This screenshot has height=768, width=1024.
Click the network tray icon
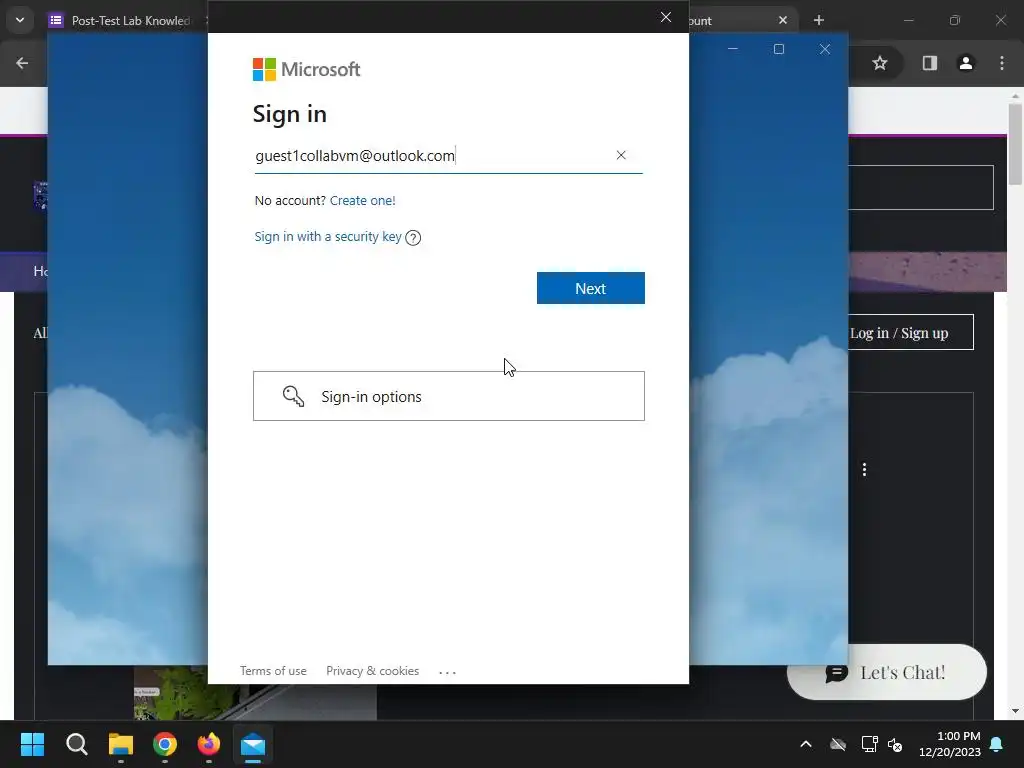(x=869, y=744)
